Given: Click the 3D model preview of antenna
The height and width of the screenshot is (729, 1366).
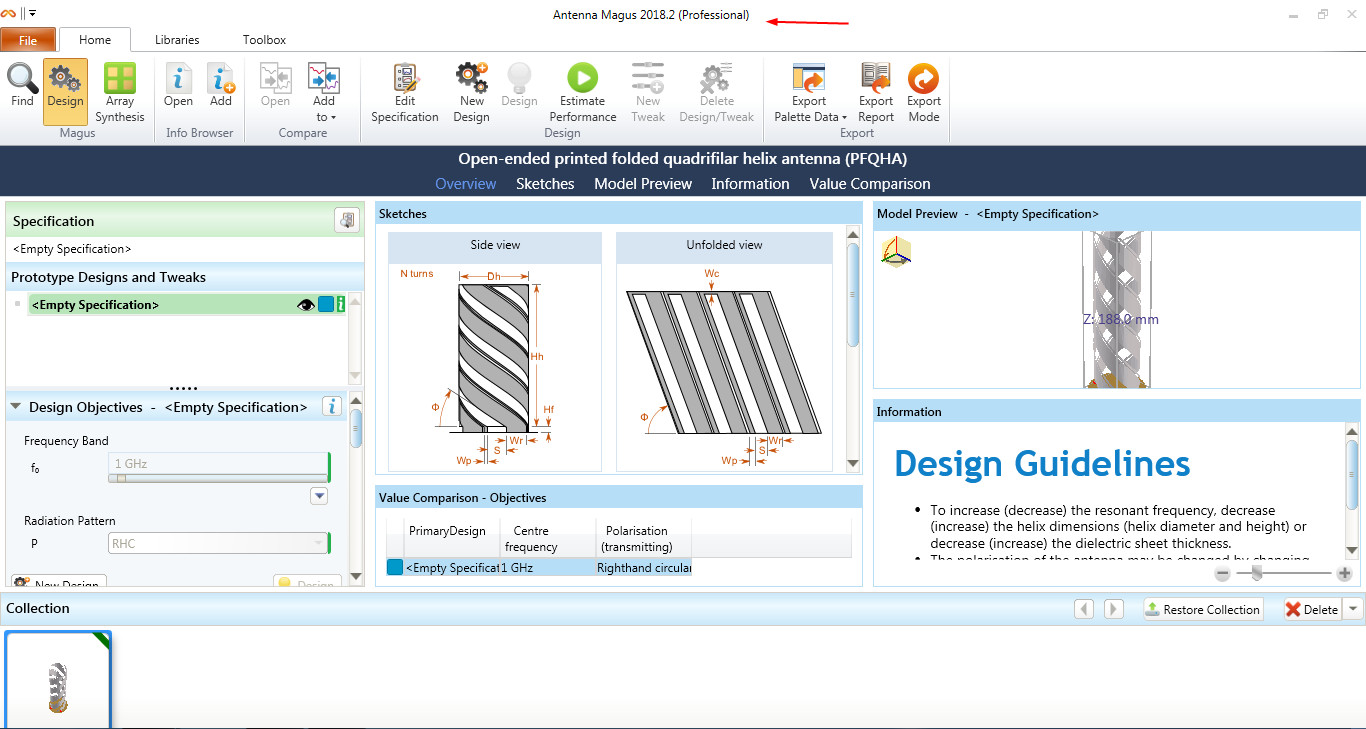Looking at the screenshot, I should [x=1117, y=309].
